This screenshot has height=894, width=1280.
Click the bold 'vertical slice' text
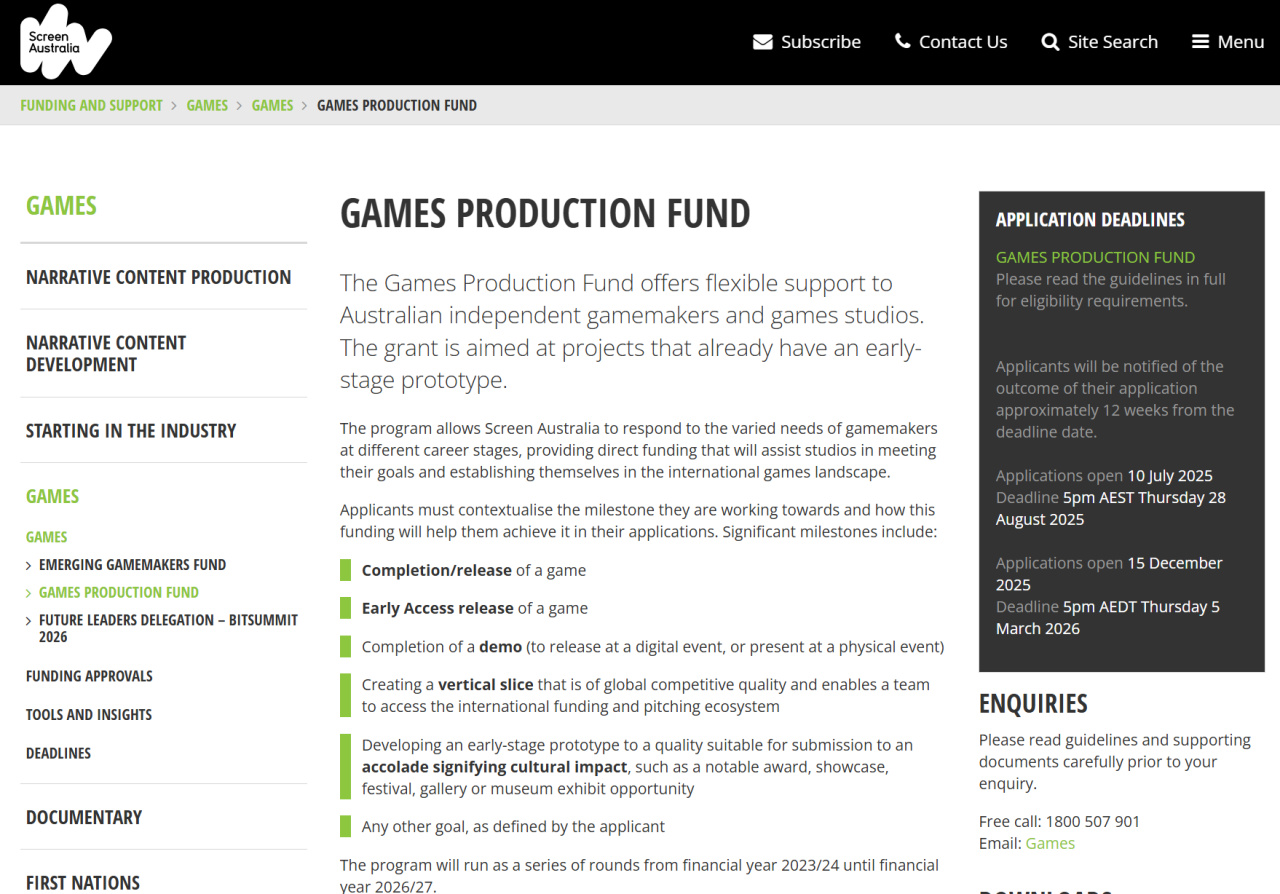click(486, 685)
